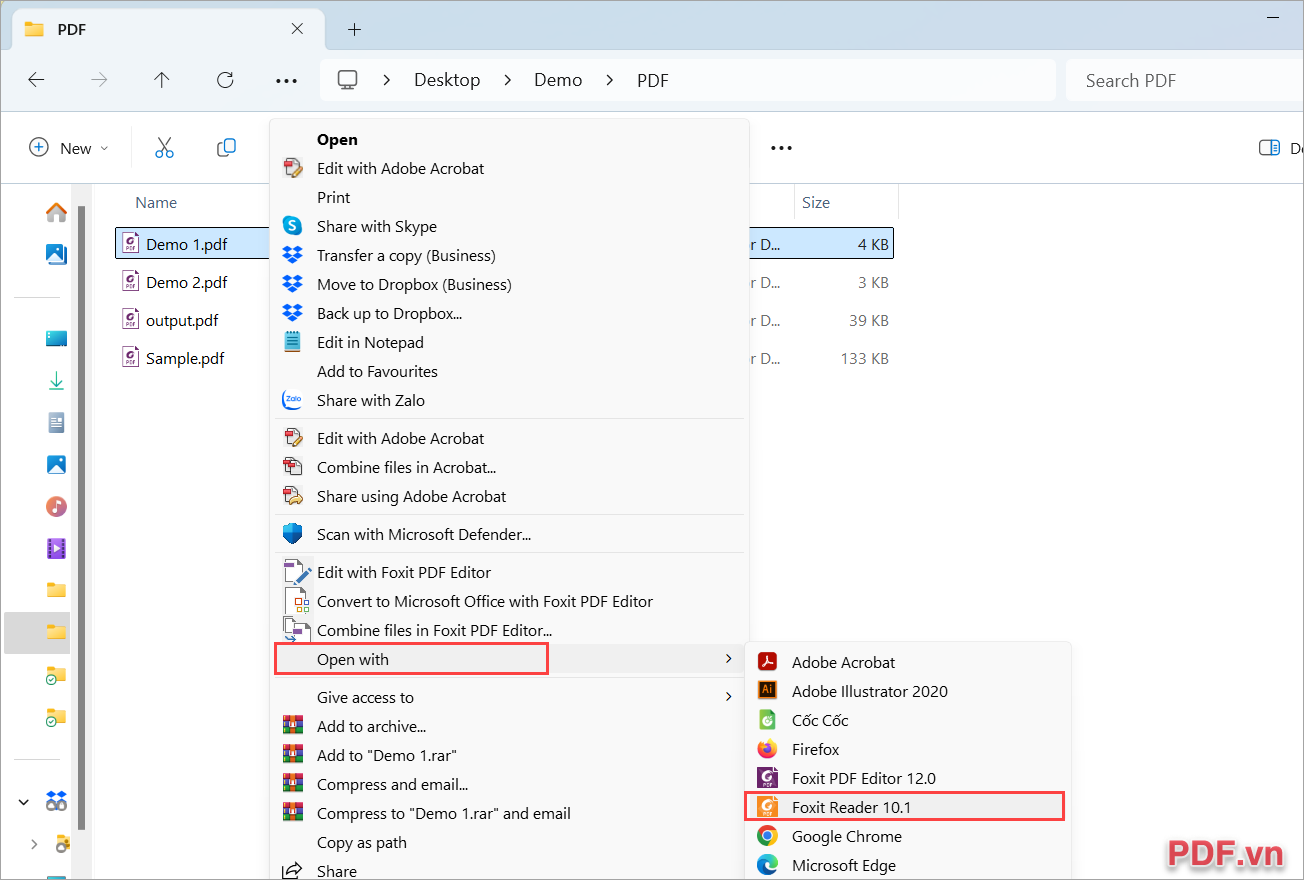1304x880 pixels.
Task: Click the Dropbox icon in the sidebar
Action: (57, 801)
